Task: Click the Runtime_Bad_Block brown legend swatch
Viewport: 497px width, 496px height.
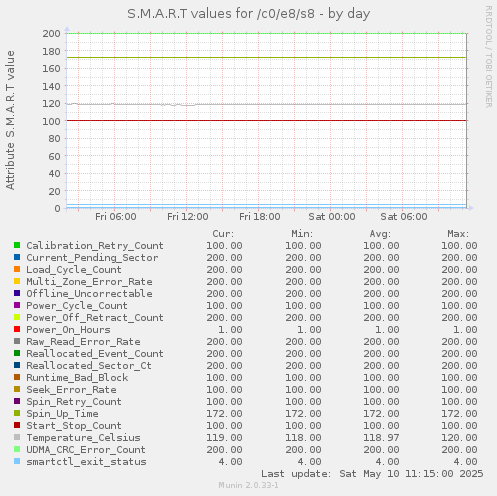Action: 17,377
